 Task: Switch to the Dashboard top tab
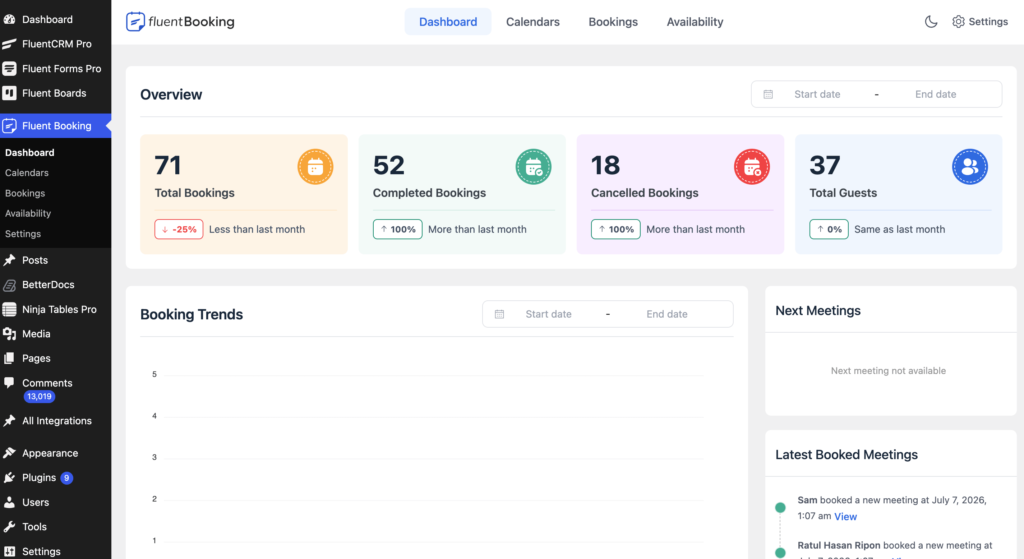pos(448,22)
